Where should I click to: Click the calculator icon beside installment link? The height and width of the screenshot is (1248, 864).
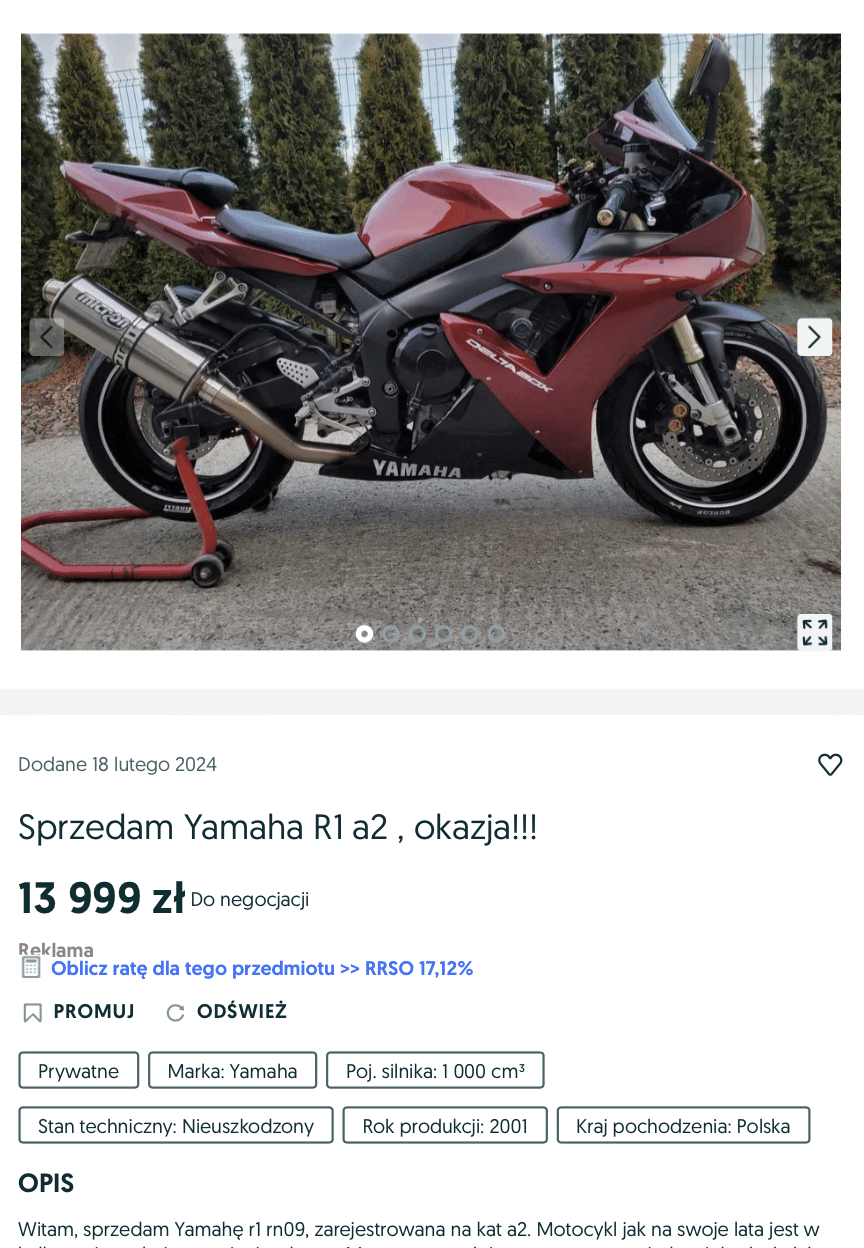(31, 967)
